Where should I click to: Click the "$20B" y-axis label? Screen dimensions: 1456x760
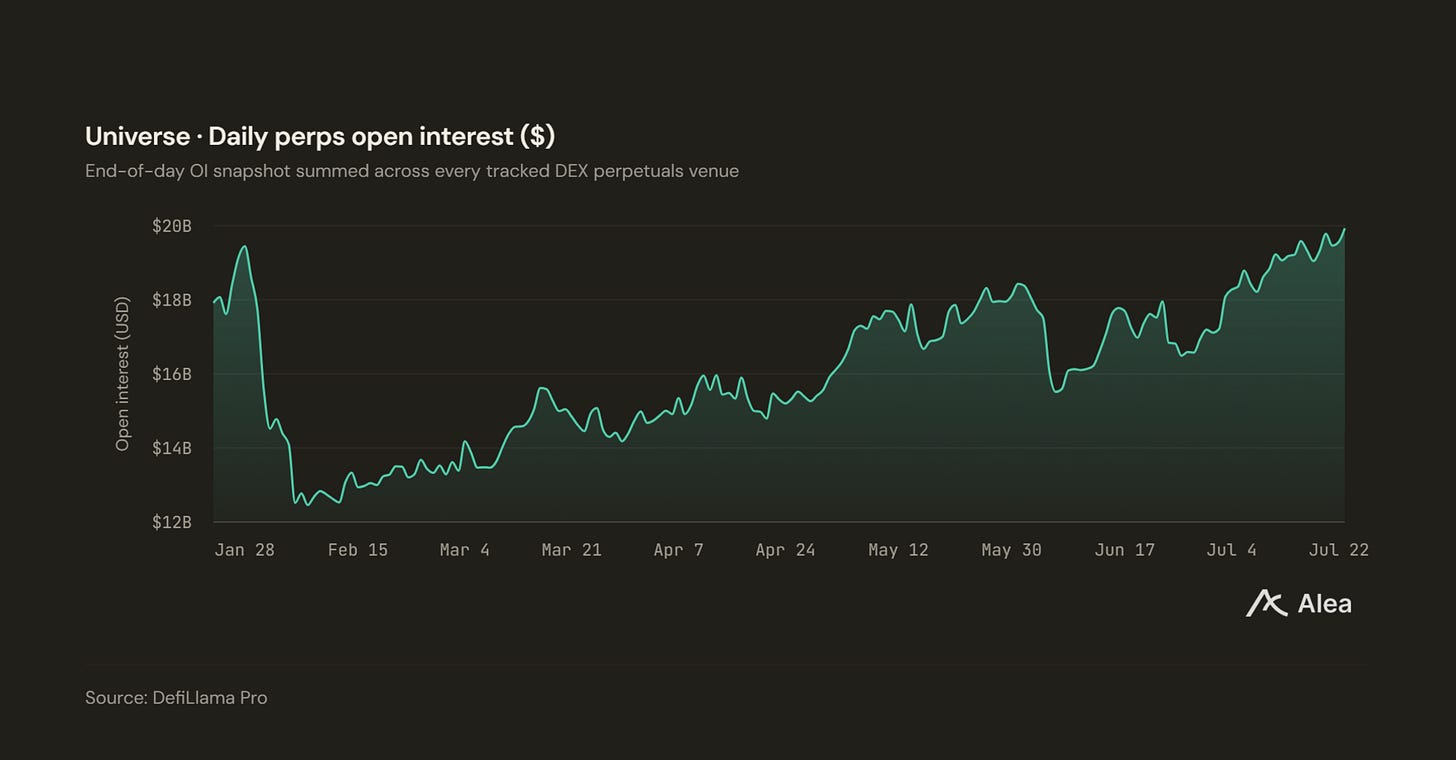pos(172,226)
